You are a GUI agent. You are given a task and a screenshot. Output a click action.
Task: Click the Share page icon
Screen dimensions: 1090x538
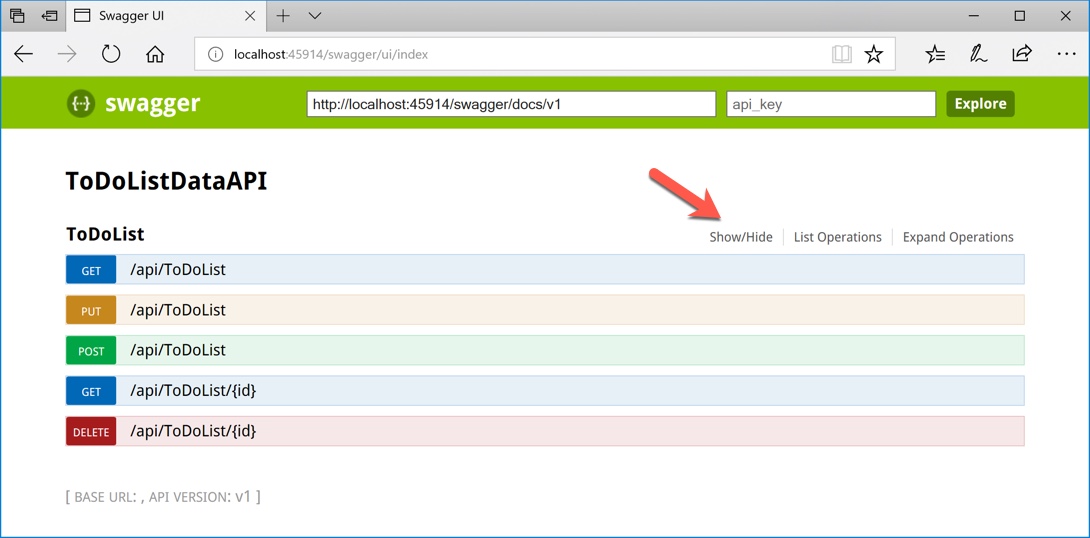coord(1023,54)
